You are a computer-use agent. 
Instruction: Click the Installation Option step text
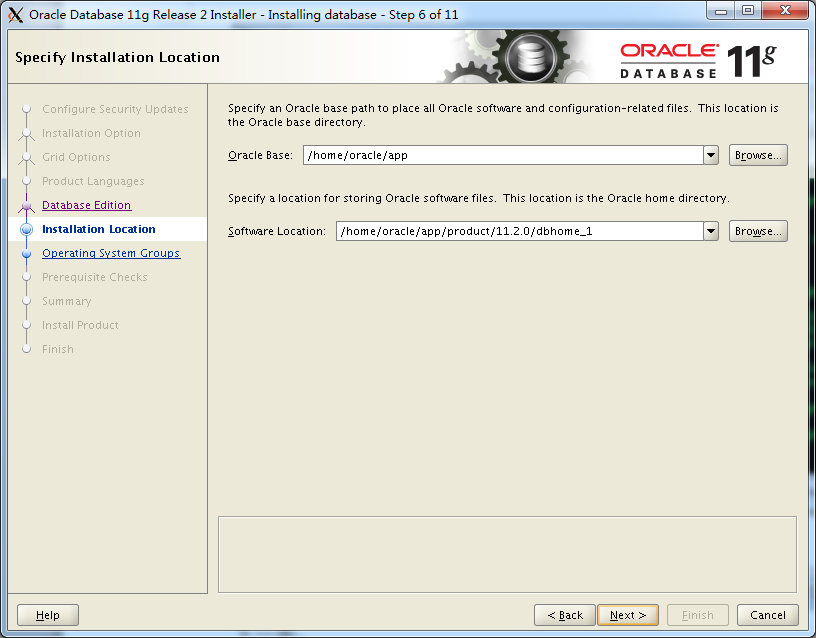[x=91, y=133]
